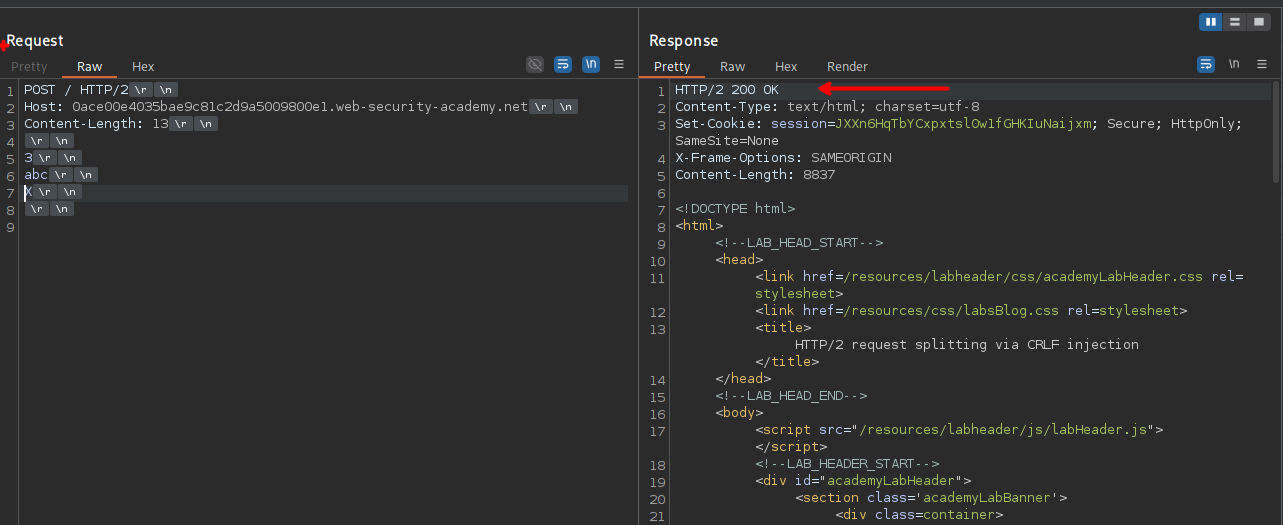Select side-by-side split layout icon
The height and width of the screenshot is (525, 1283).
coord(1211,21)
